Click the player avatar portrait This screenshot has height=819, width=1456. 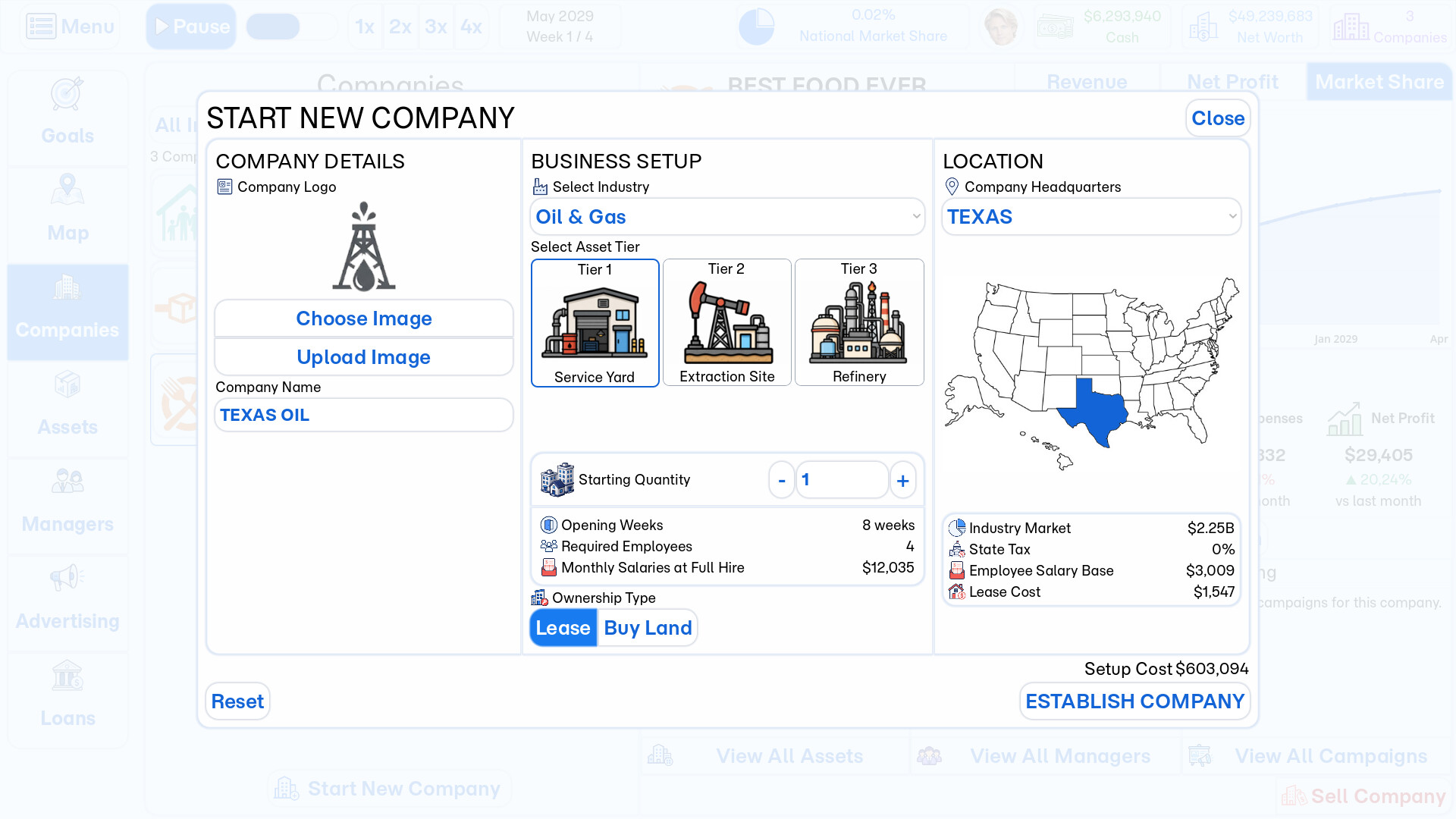[x=1001, y=27]
